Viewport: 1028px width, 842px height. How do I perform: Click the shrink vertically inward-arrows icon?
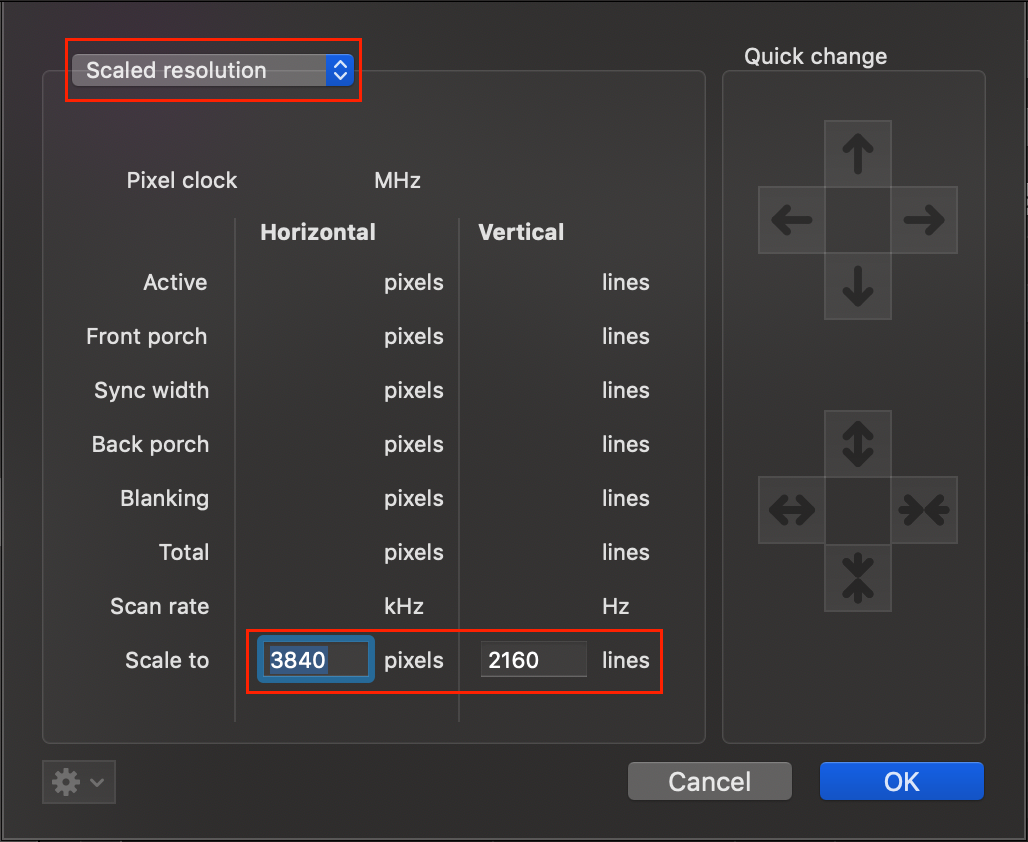click(857, 576)
